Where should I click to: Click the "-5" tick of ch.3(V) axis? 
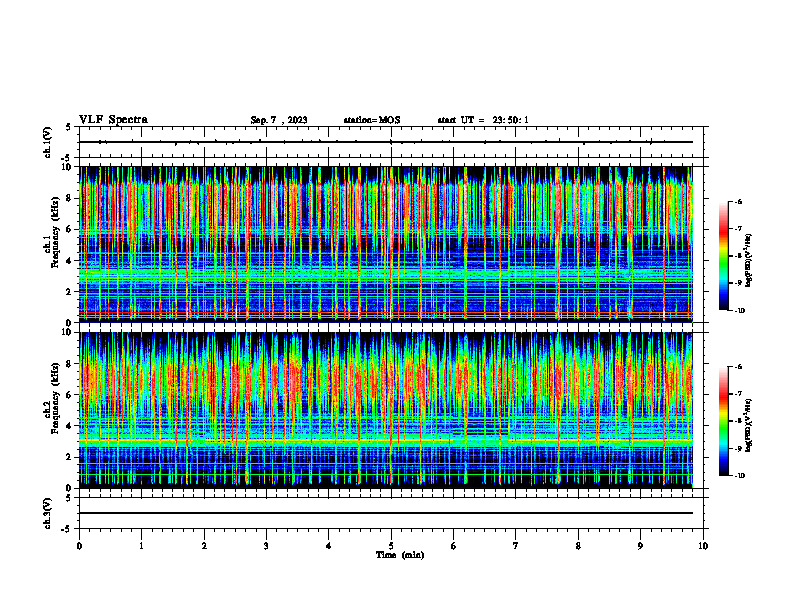67,529
